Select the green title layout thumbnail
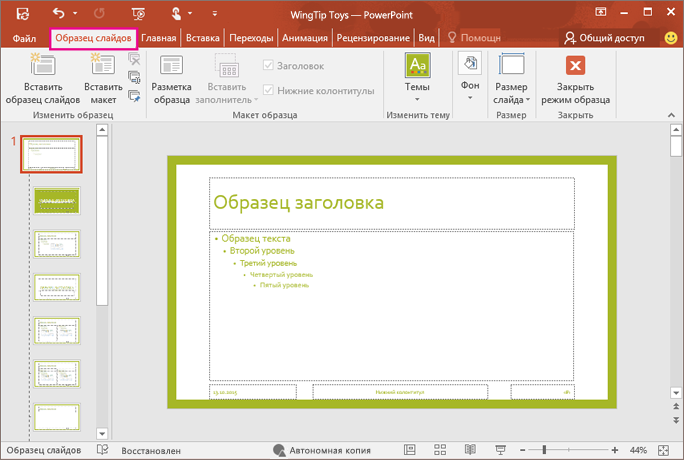The width and height of the screenshot is (684, 460). (x=57, y=201)
